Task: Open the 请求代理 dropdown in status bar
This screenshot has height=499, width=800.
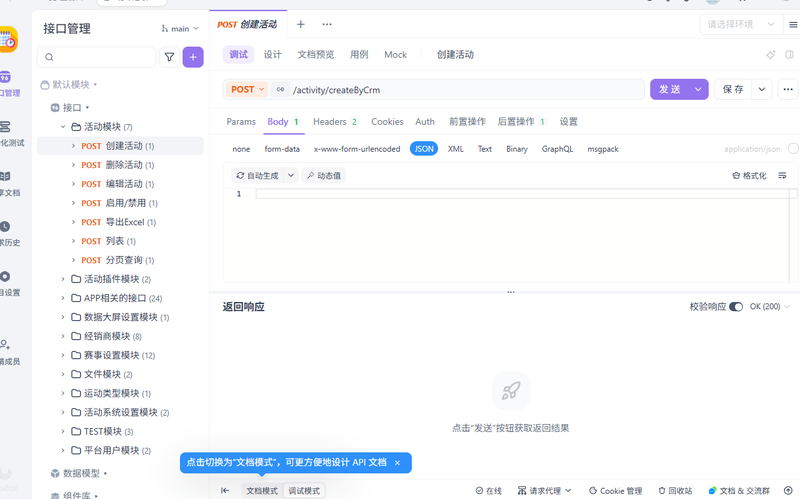Action: coord(544,490)
